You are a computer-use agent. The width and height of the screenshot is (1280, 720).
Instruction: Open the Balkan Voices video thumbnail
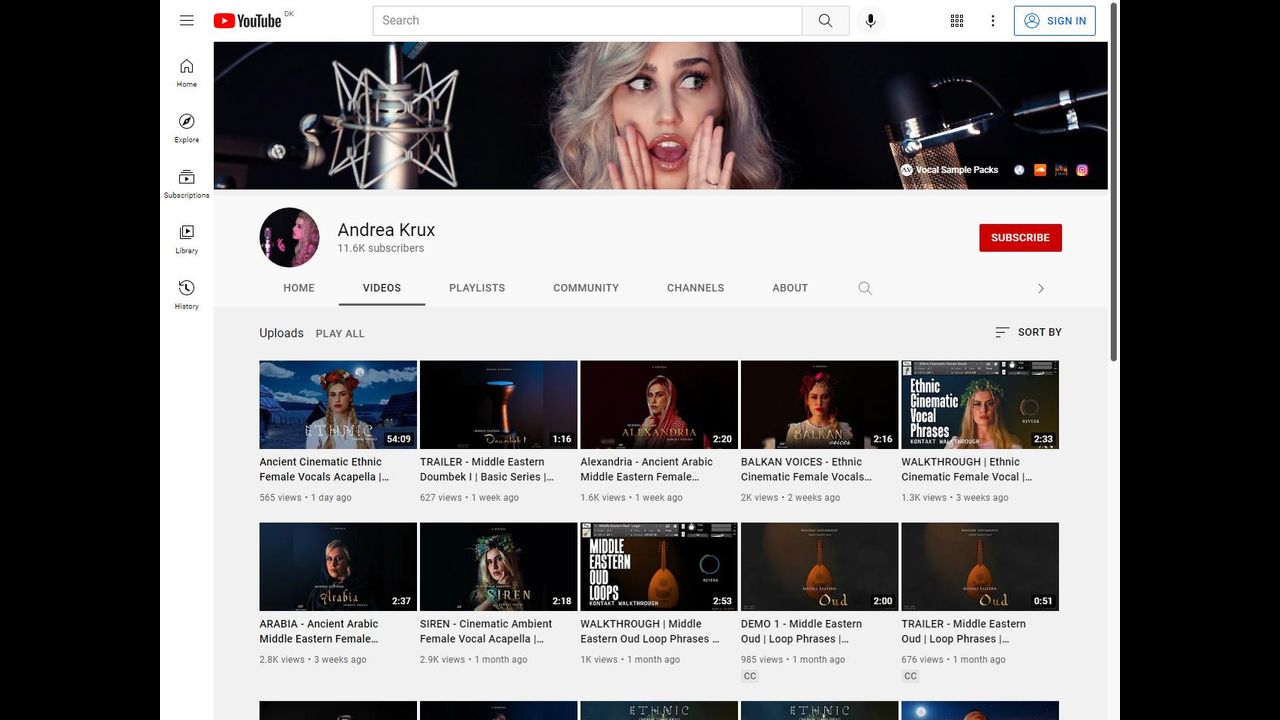click(x=819, y=404)
